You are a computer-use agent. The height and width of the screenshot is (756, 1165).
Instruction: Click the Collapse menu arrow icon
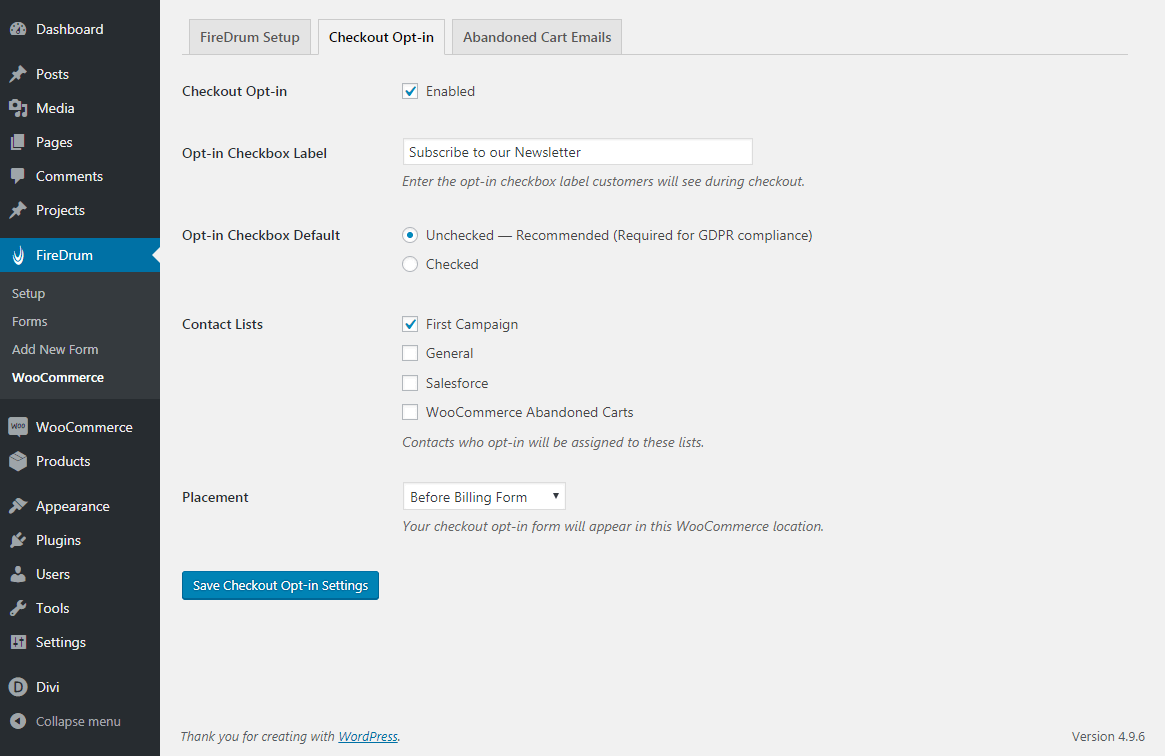[x=17, y=721]
